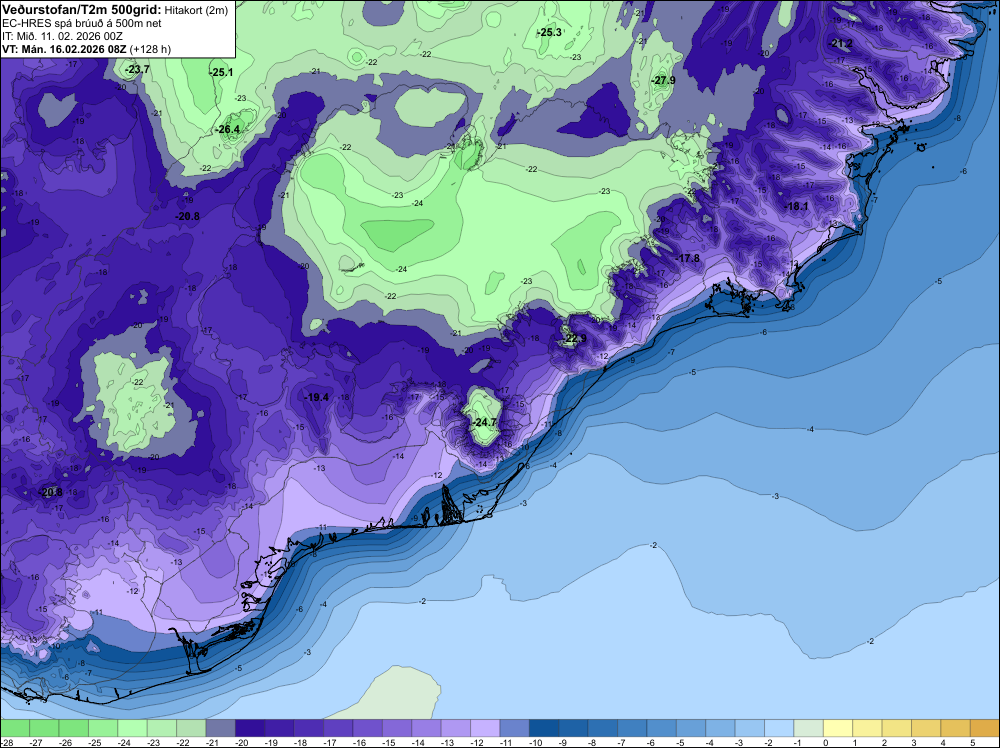Screen dimensions: 1000x748
Task: Click the -18.1 temperature label
Action: [x=797, y=206]
